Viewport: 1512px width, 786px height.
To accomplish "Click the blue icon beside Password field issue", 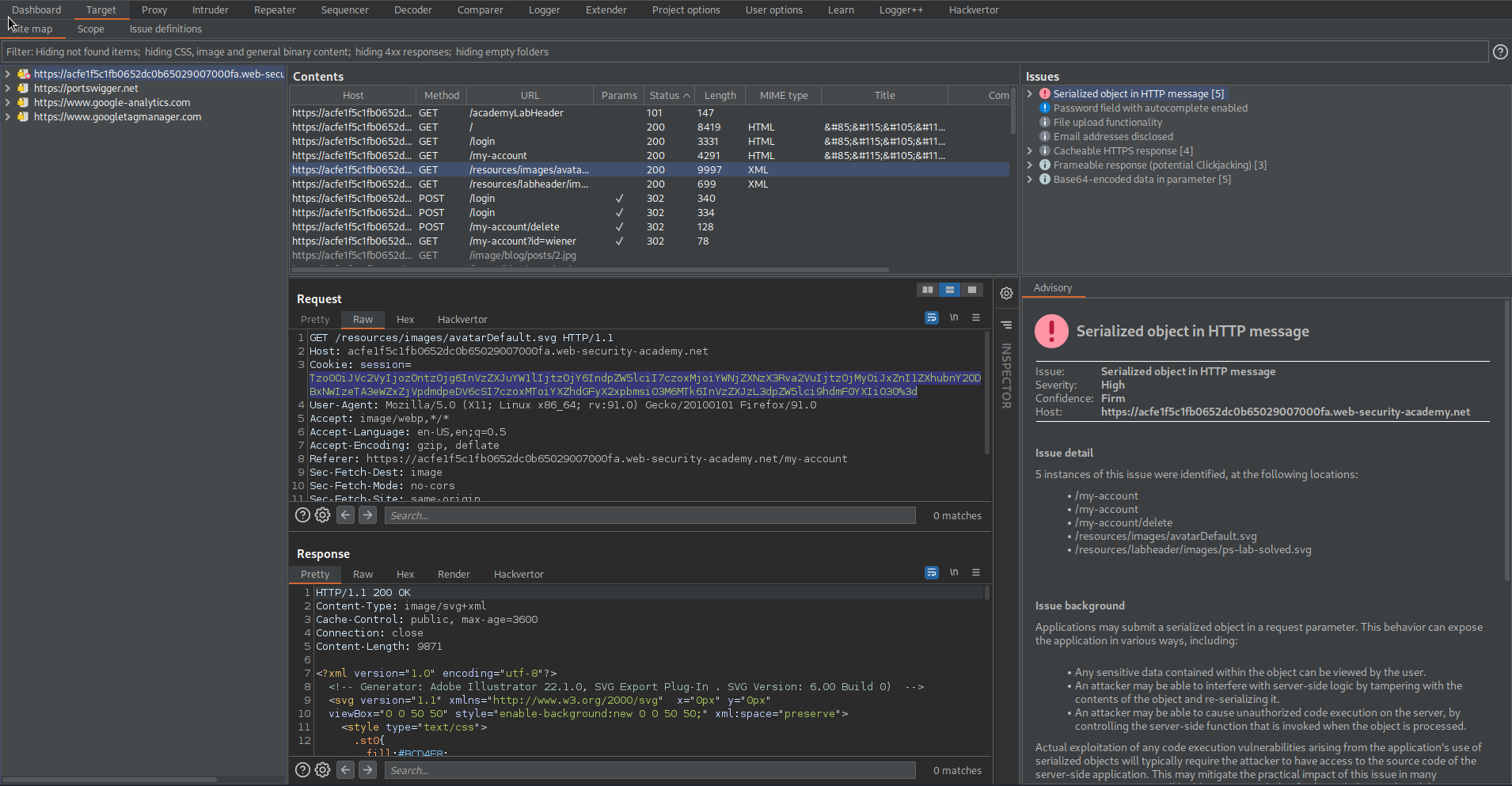I will pos(1045,108).
